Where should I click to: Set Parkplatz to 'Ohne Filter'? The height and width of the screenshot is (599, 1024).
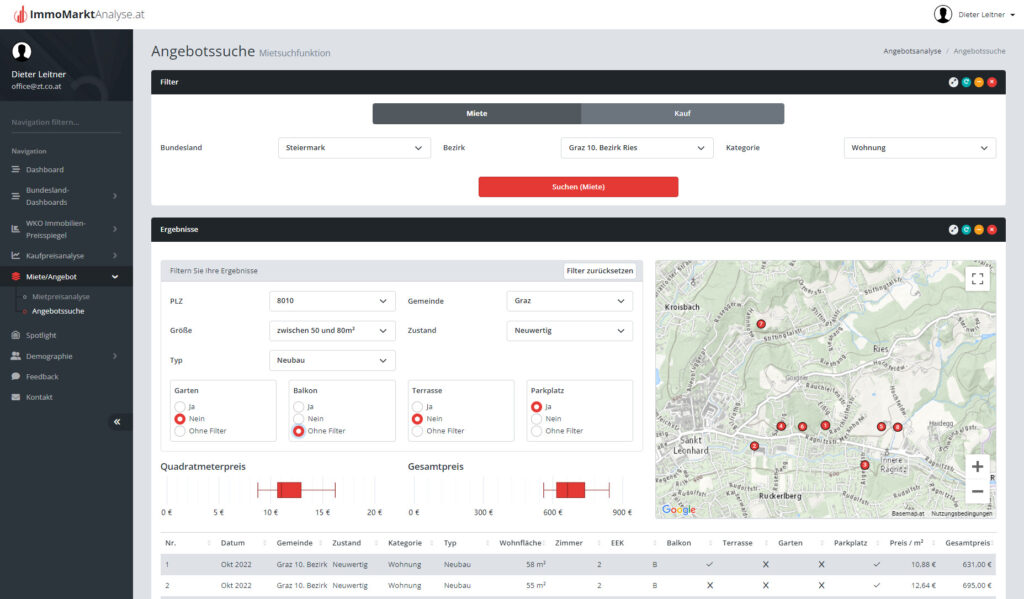[x=537, y=431]
